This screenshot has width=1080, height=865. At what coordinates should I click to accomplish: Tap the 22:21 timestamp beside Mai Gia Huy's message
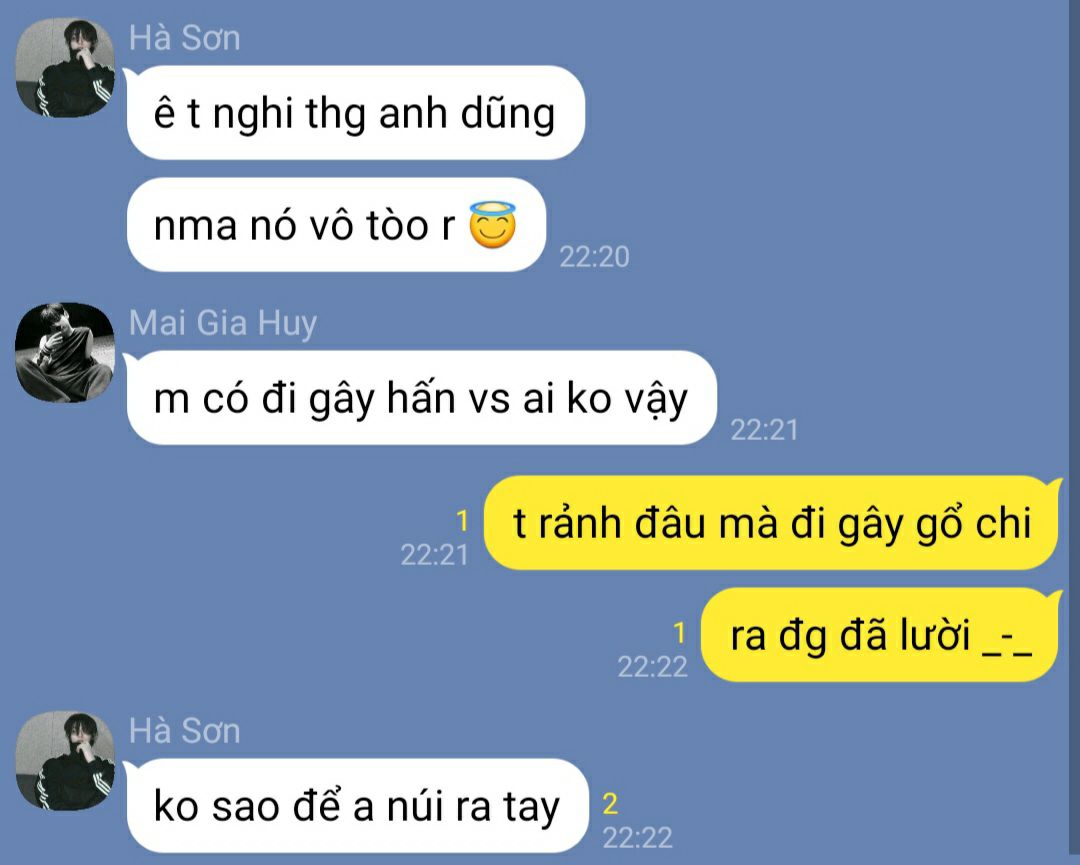764,430
